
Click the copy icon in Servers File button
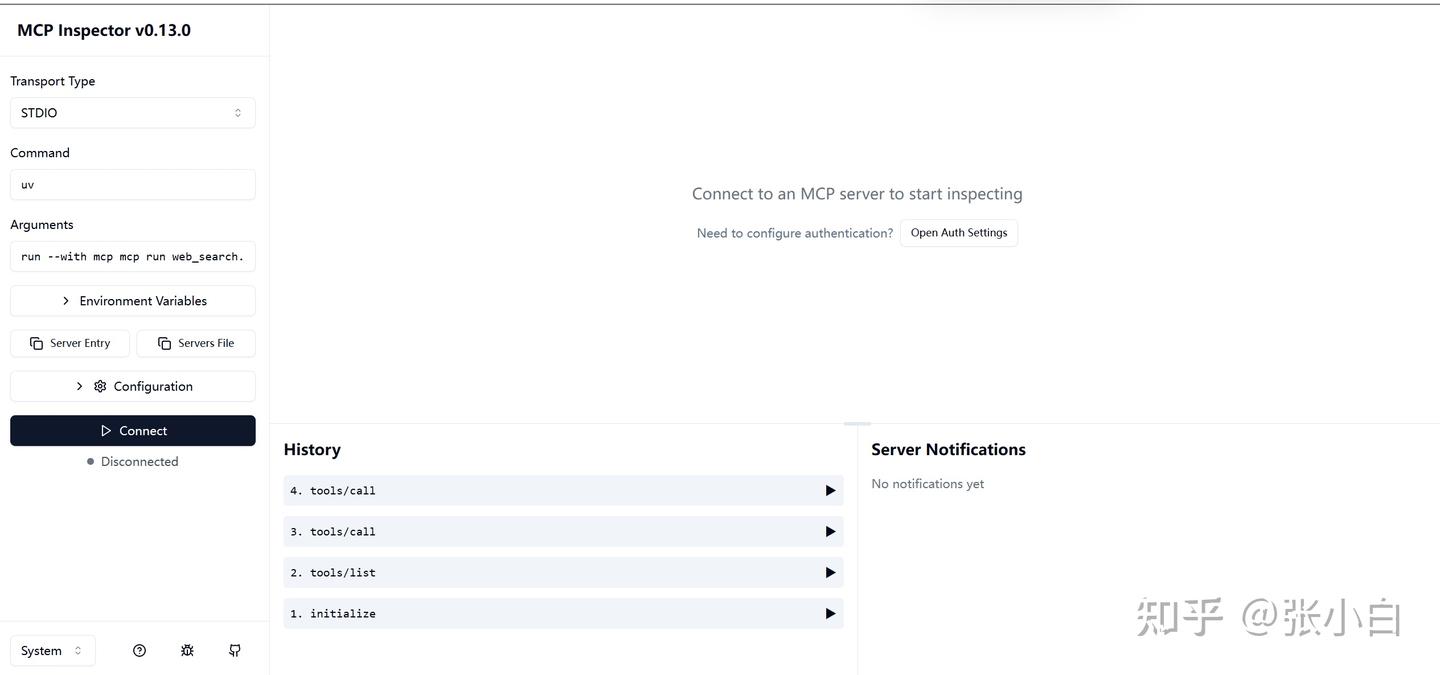(165, 343)
